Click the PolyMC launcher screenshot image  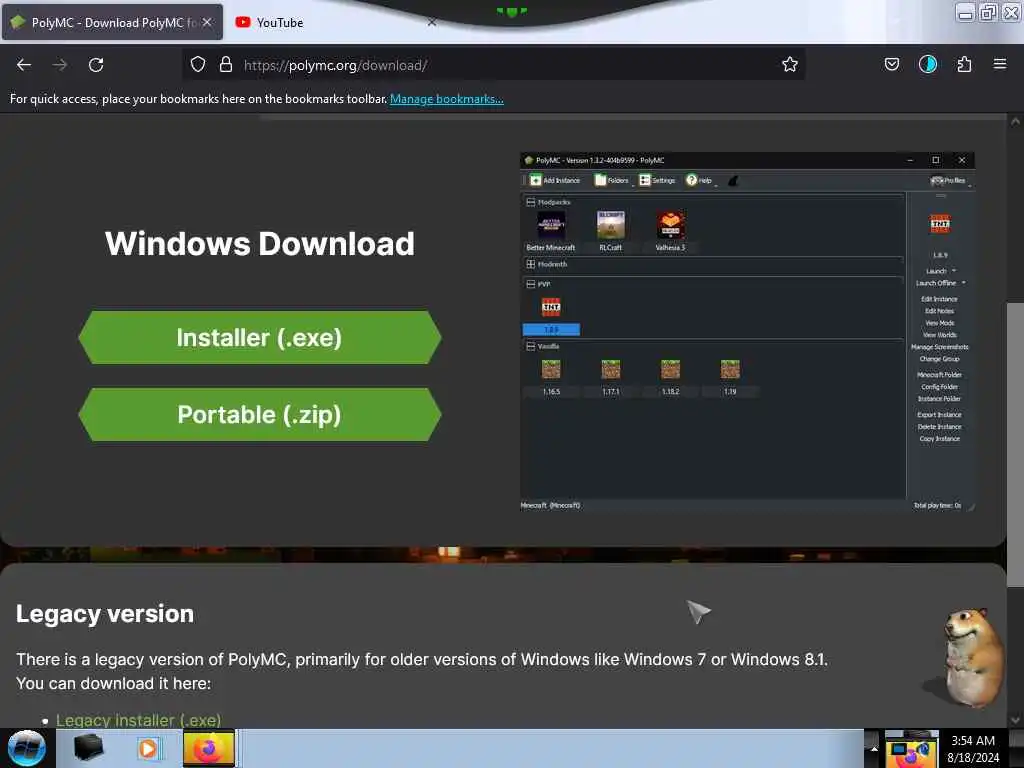[x=747, y=332]
